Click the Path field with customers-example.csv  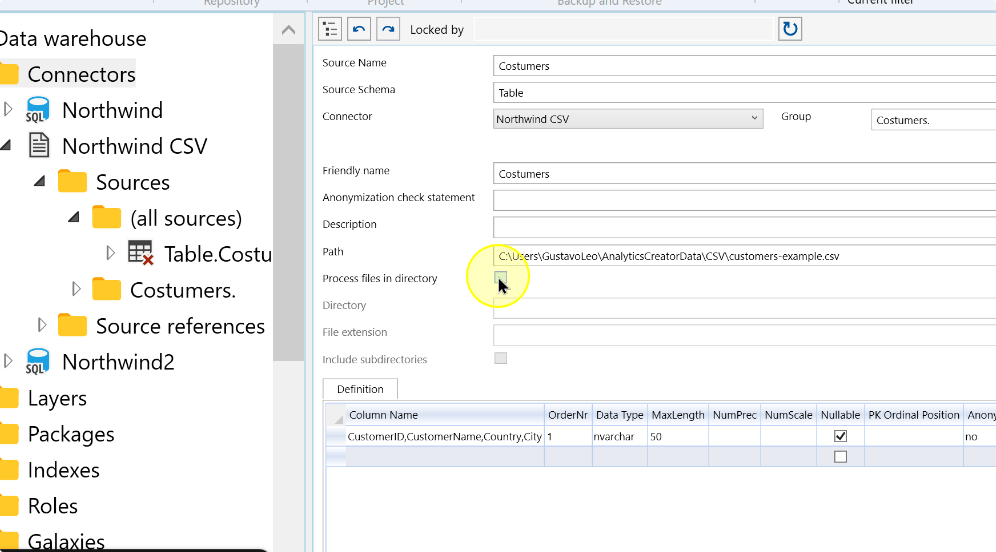[744, 256]
